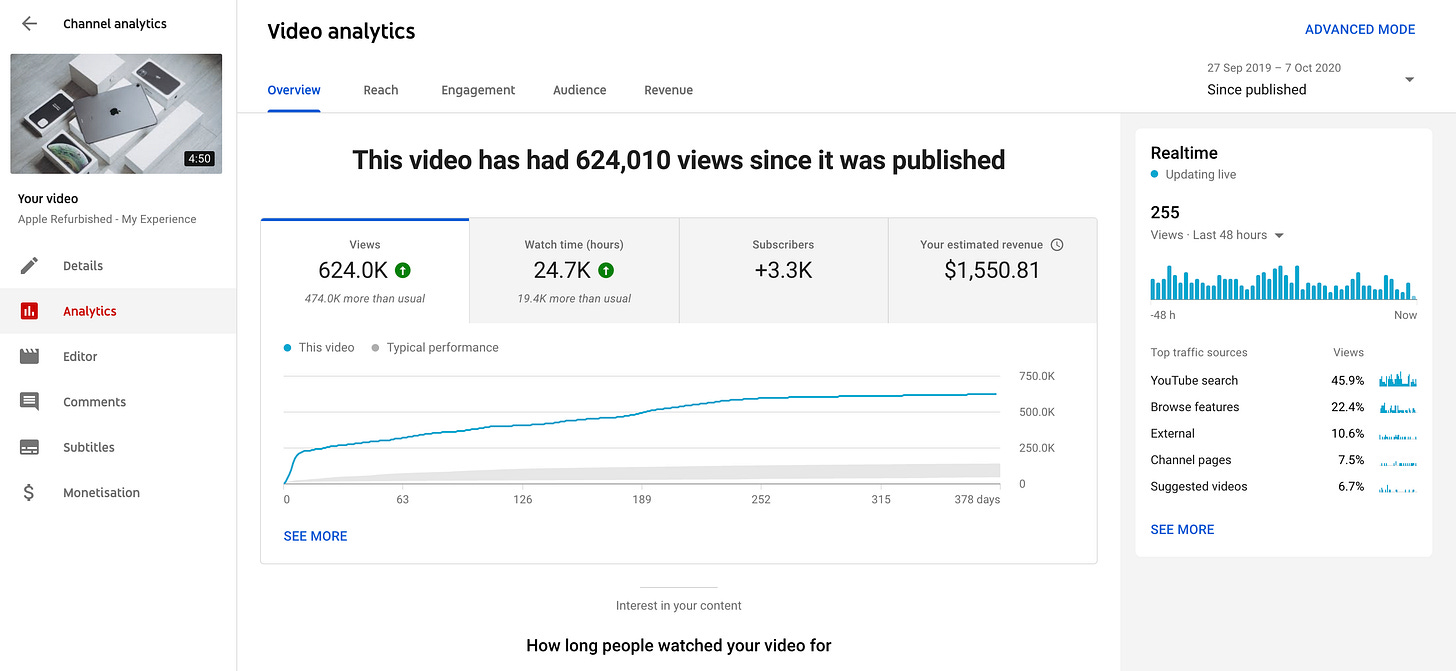Open the Subtitles icon in sidebar
The width and height of the screenshot is (1456, 671).
[x=29, y=447]
